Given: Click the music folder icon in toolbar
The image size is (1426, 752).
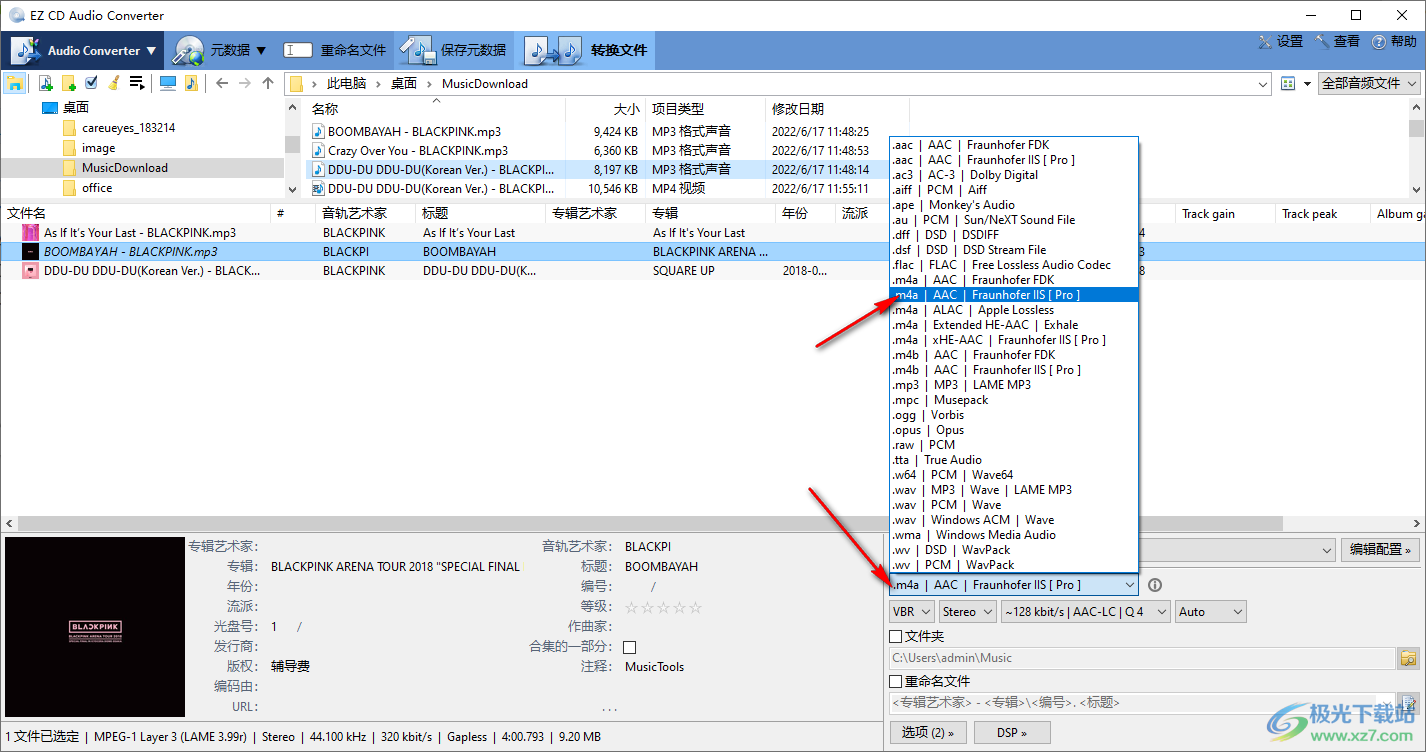Looking at the screenshot, I should (191, 83).
